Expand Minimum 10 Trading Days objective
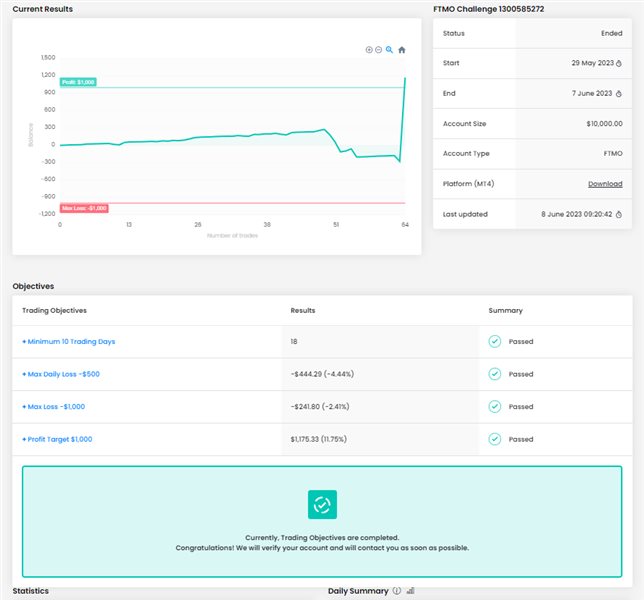 click(69, 342)
